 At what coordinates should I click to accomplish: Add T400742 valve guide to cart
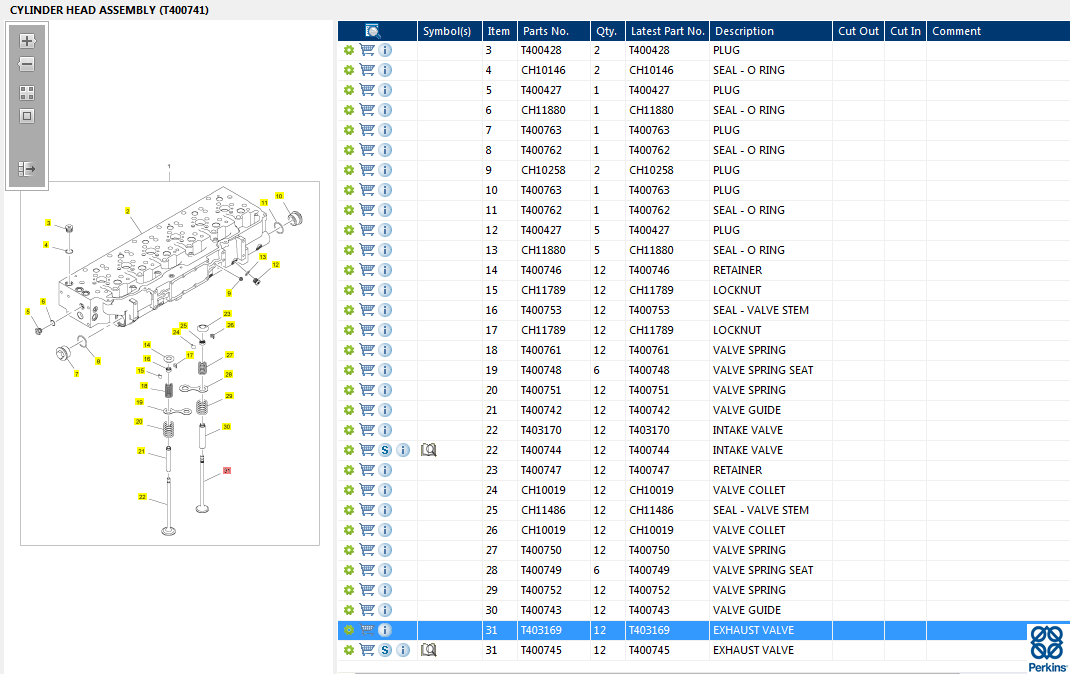coord(367,410)
